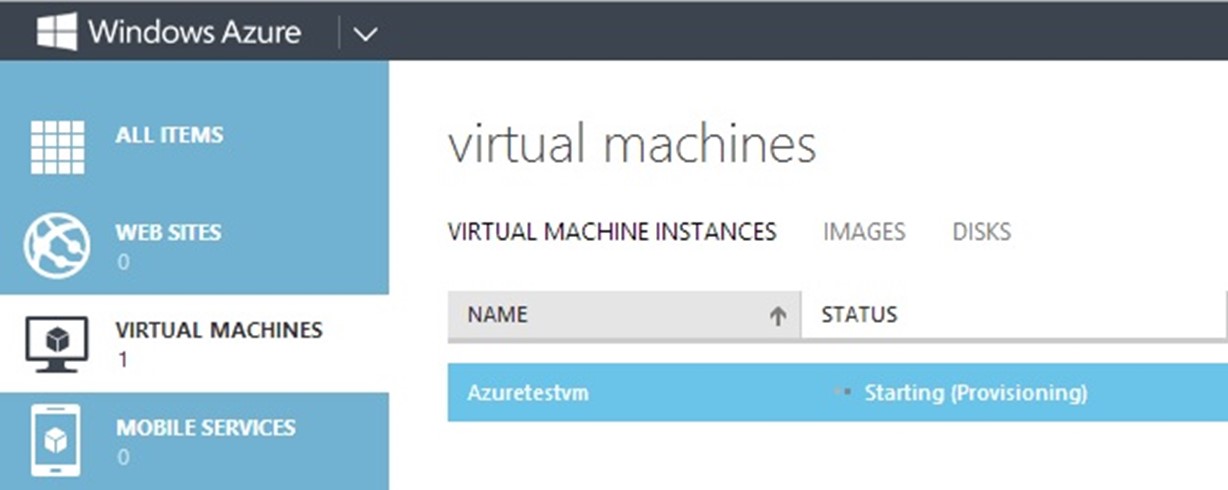Sort by the NAME column header
The width and height of the screenshot is (1228, 490).
coord(624,315)
